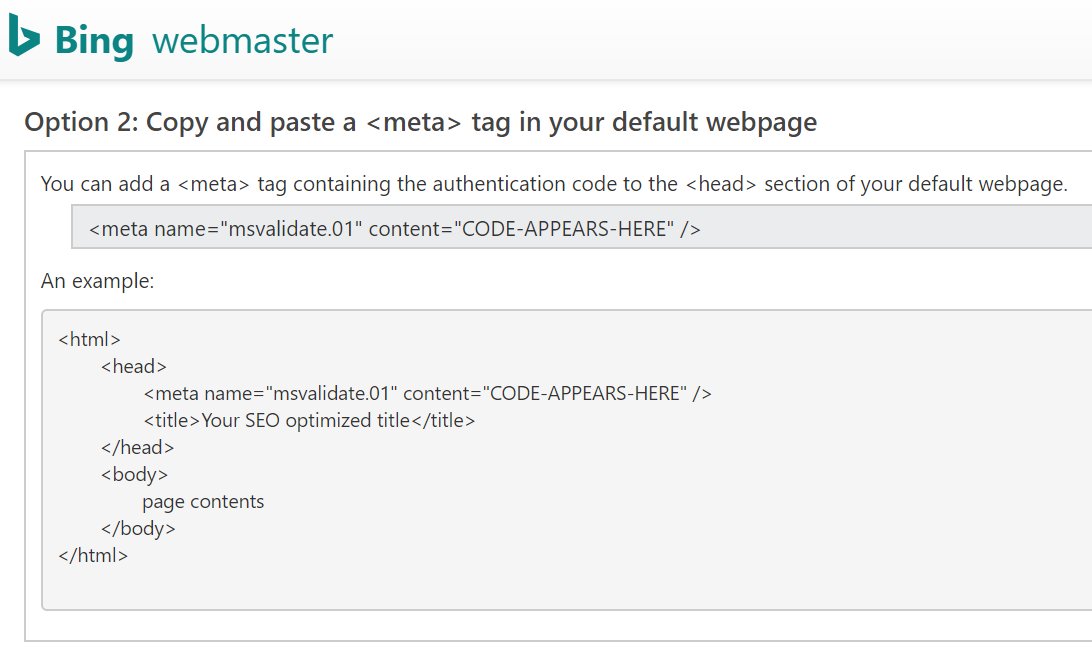Click the instruction sentence about the head section
Screen dimensions: 1092x656
(554, 185)
